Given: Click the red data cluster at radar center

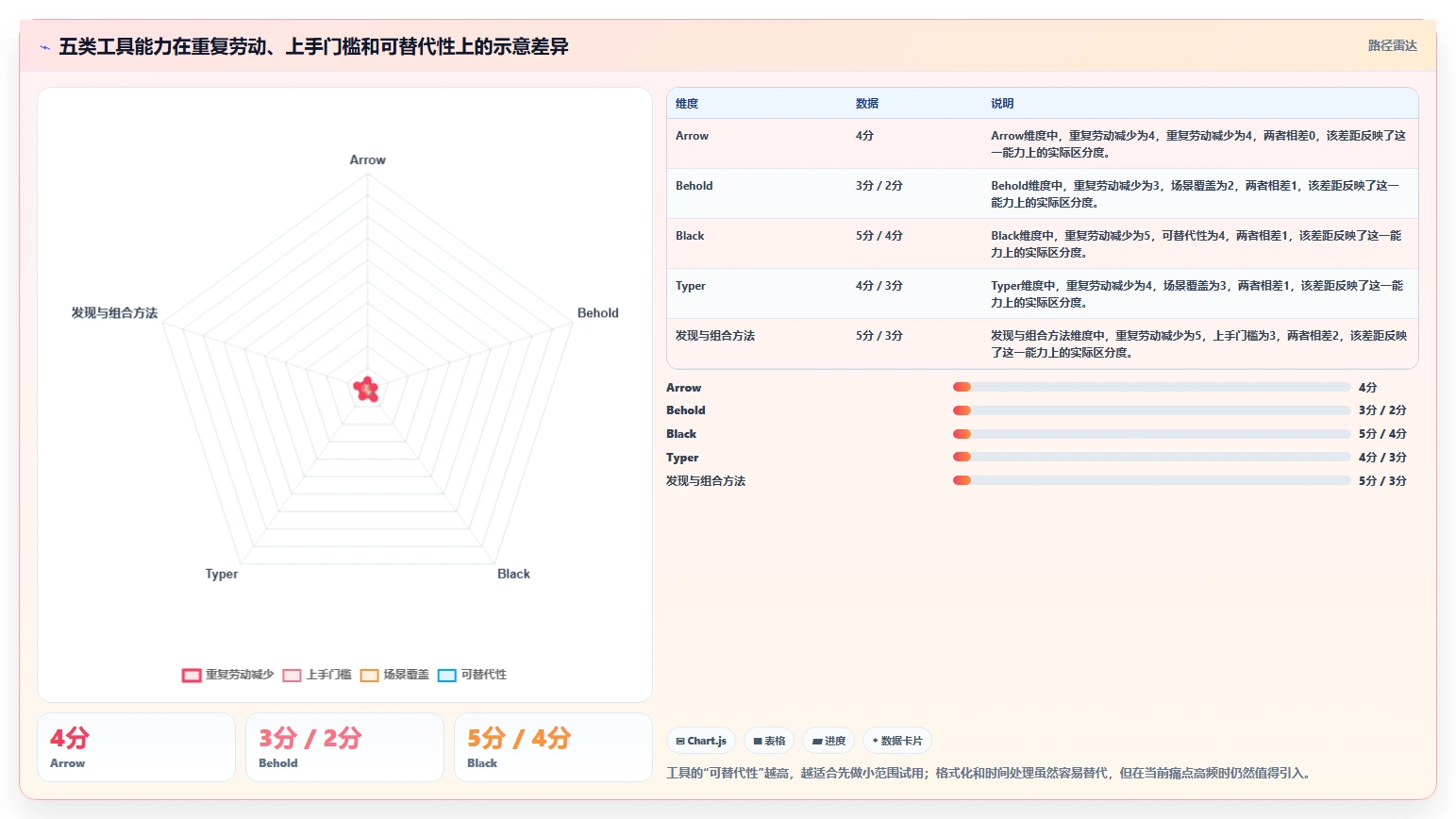Looking at the screenshot, I should tap(366, 389).
